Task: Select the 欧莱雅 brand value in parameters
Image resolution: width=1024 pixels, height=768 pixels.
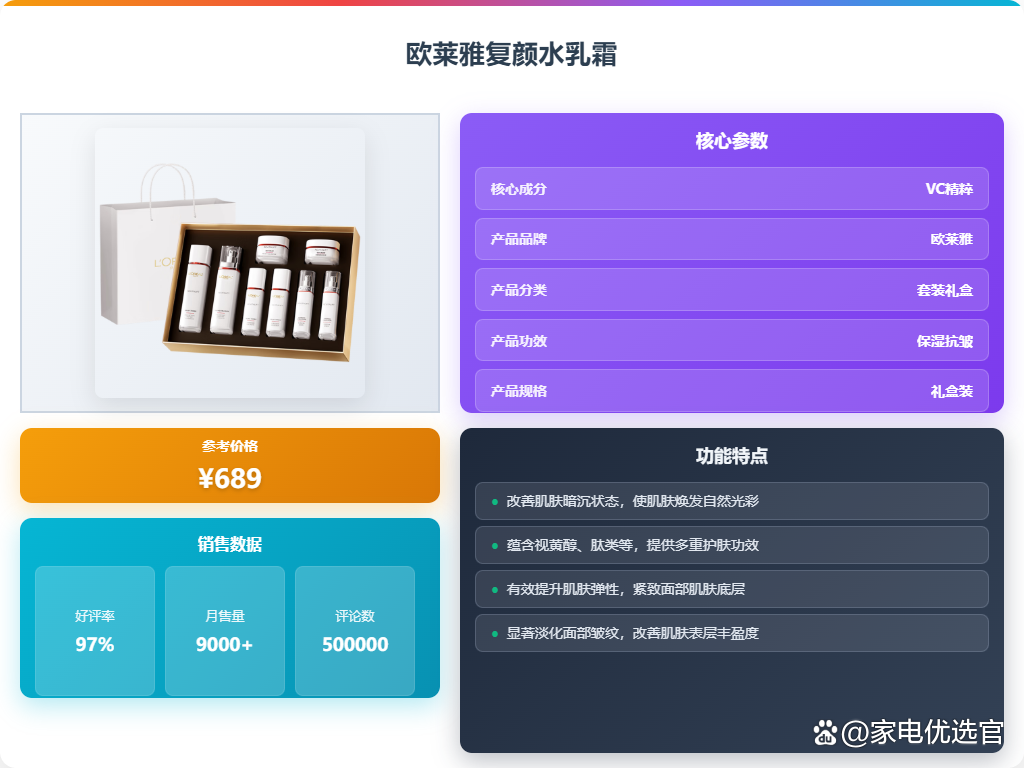Action: [x=952, y=239]
